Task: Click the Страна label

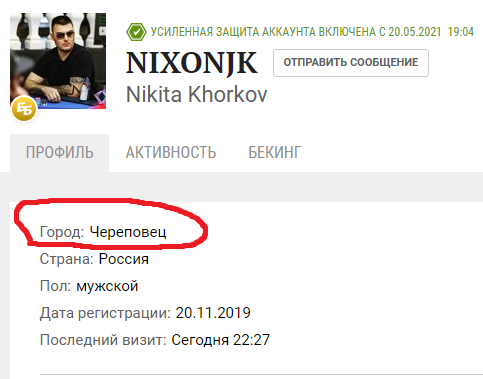Action: (67, 259)
